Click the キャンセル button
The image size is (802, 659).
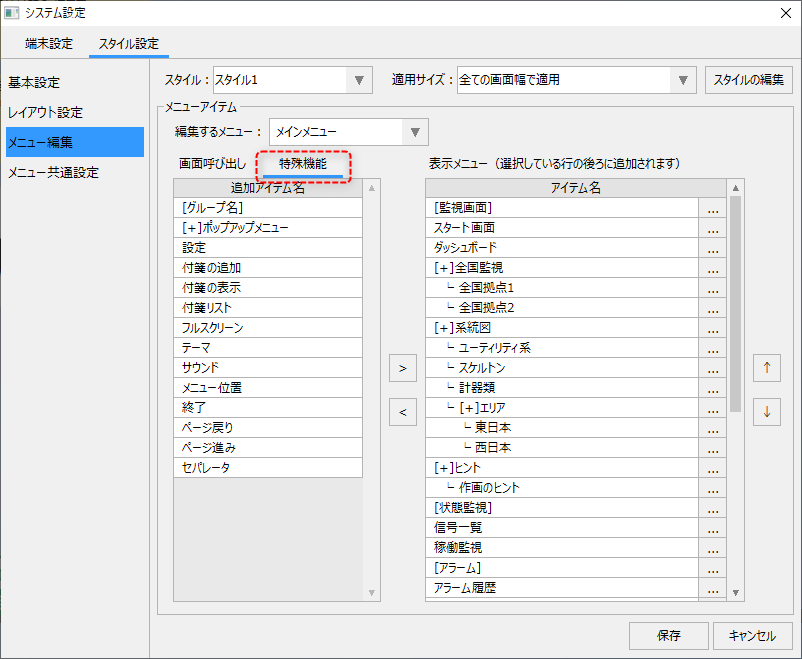click(x=752, y=635)
